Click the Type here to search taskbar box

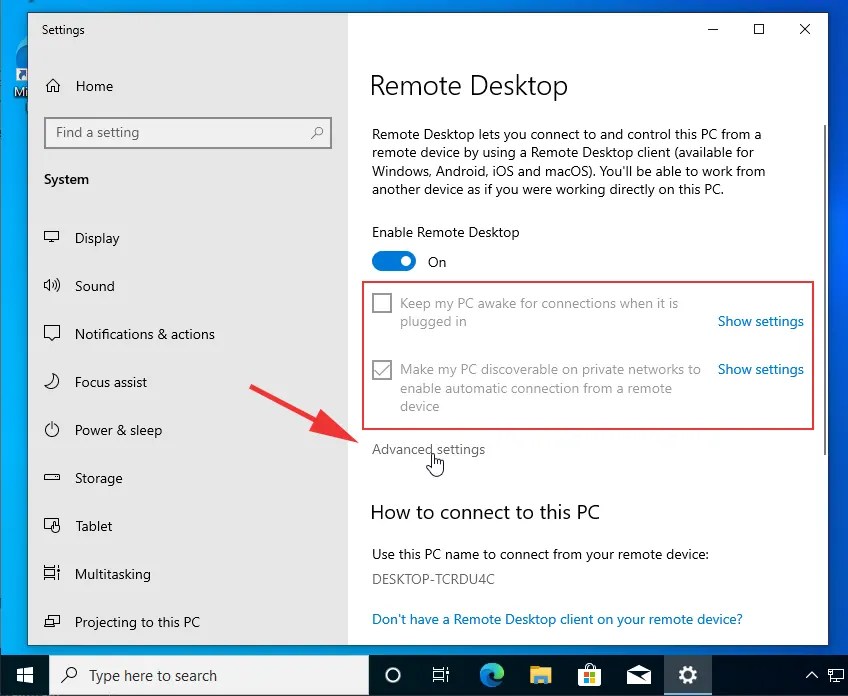209,675
